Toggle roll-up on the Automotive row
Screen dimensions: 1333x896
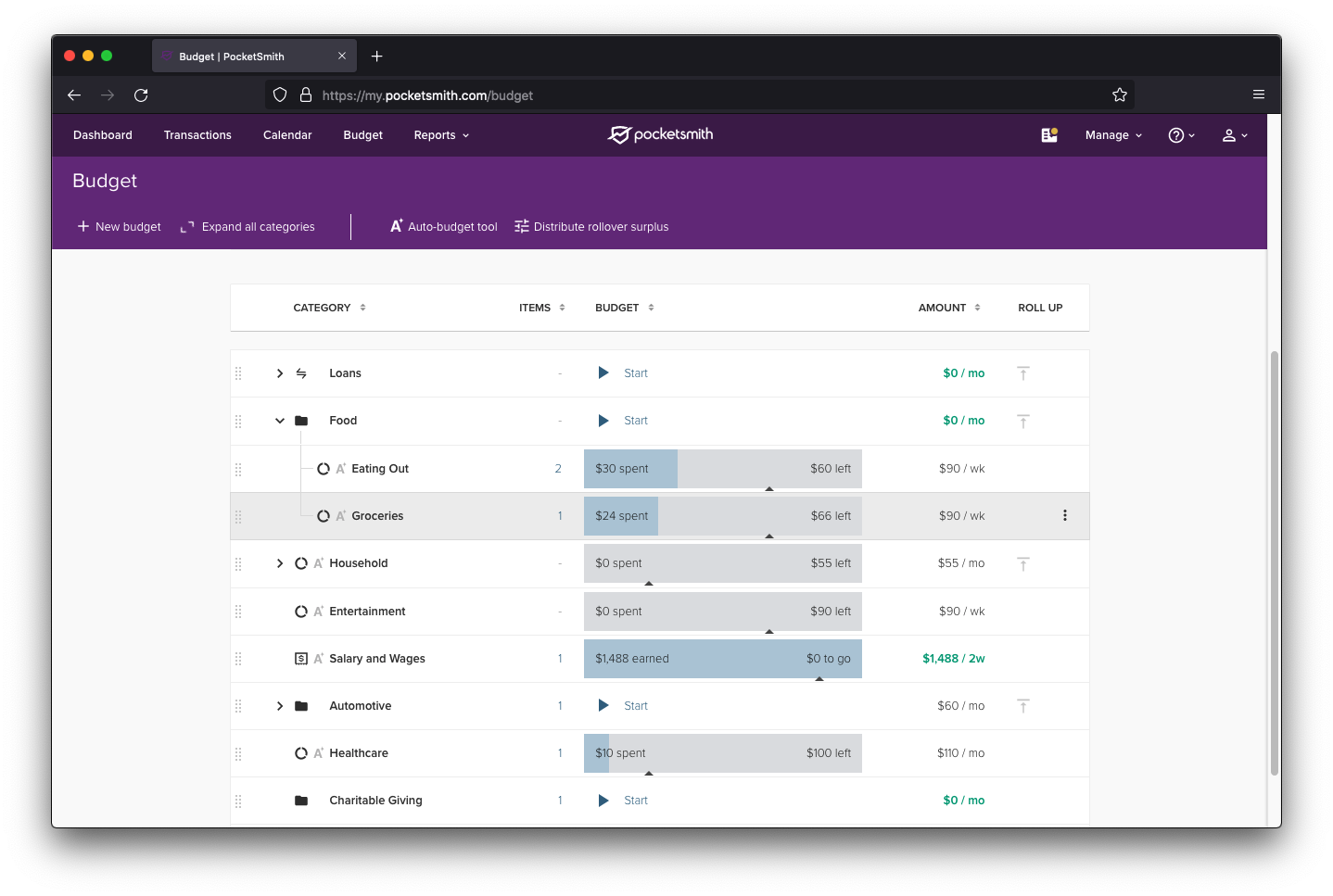coord(1023,705)
